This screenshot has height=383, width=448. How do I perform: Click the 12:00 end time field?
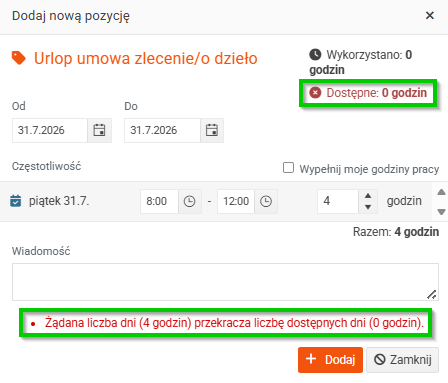point(236,201)
